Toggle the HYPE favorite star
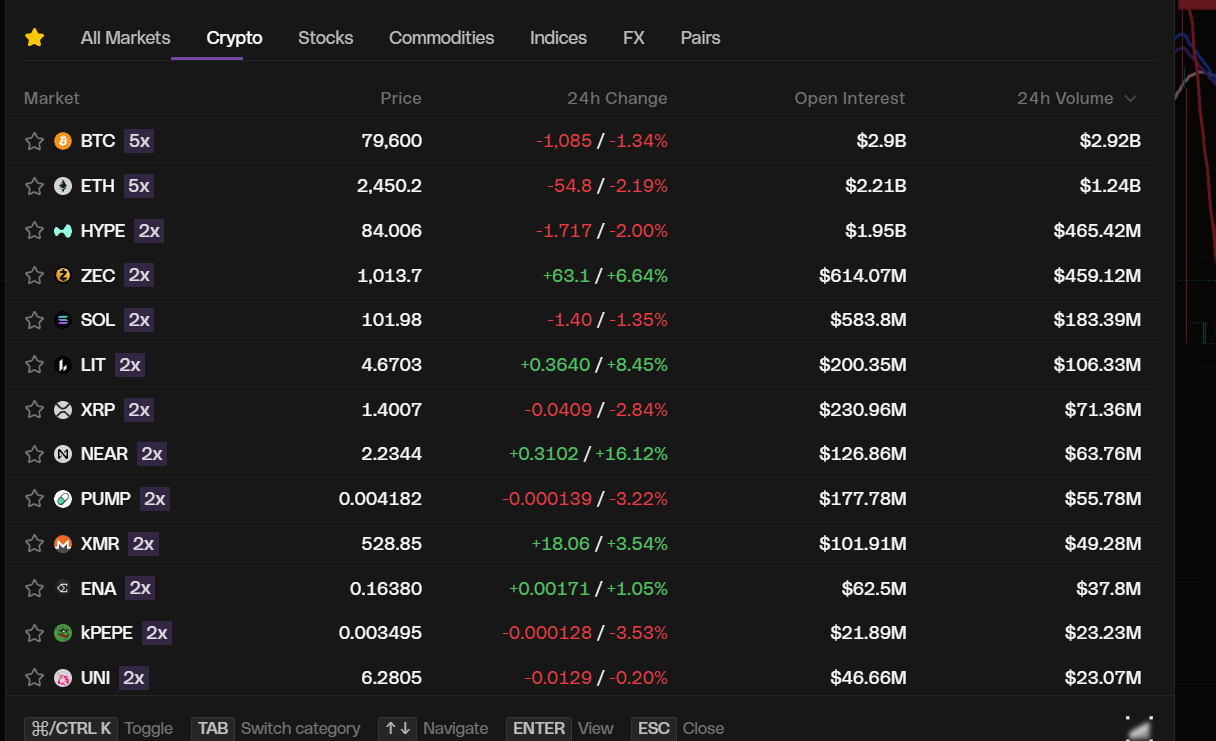 [x=34, y=231]
